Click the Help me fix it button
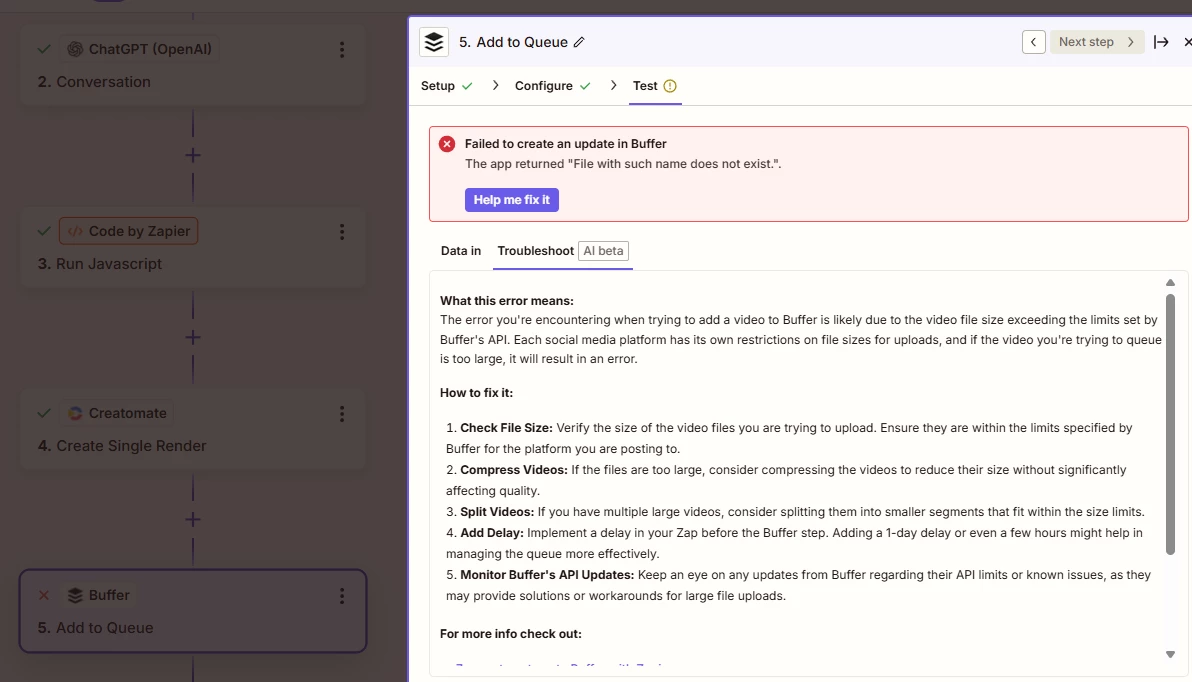This screenshot has width=1192, height=682. (512, 200)
